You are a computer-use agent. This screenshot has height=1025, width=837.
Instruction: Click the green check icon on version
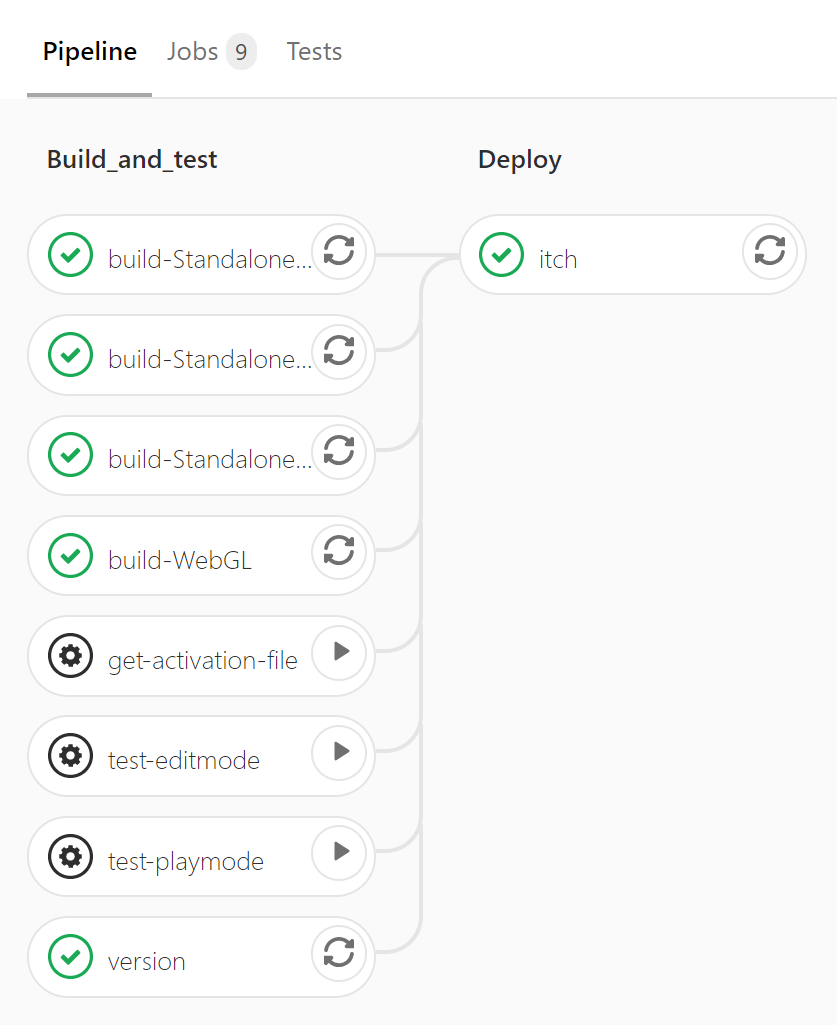pyautogui.click(x=70, y=957)
